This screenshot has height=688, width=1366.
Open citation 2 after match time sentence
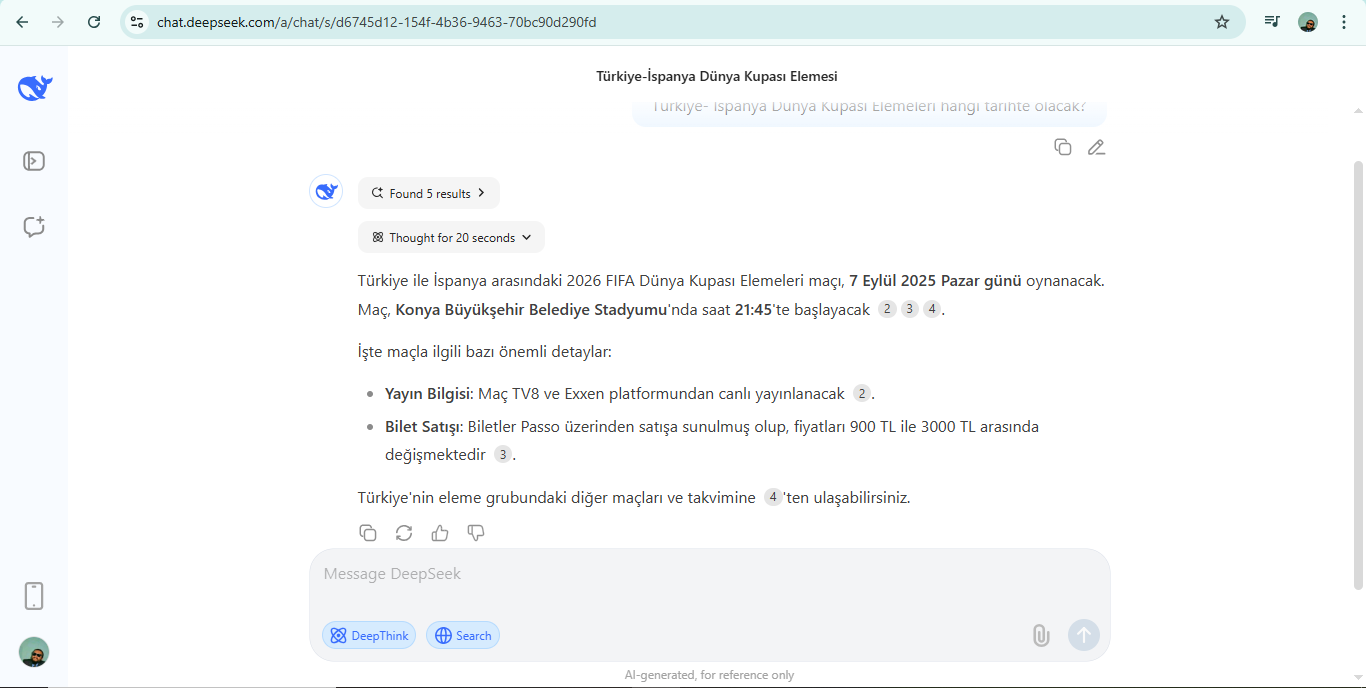pos(887,309)
